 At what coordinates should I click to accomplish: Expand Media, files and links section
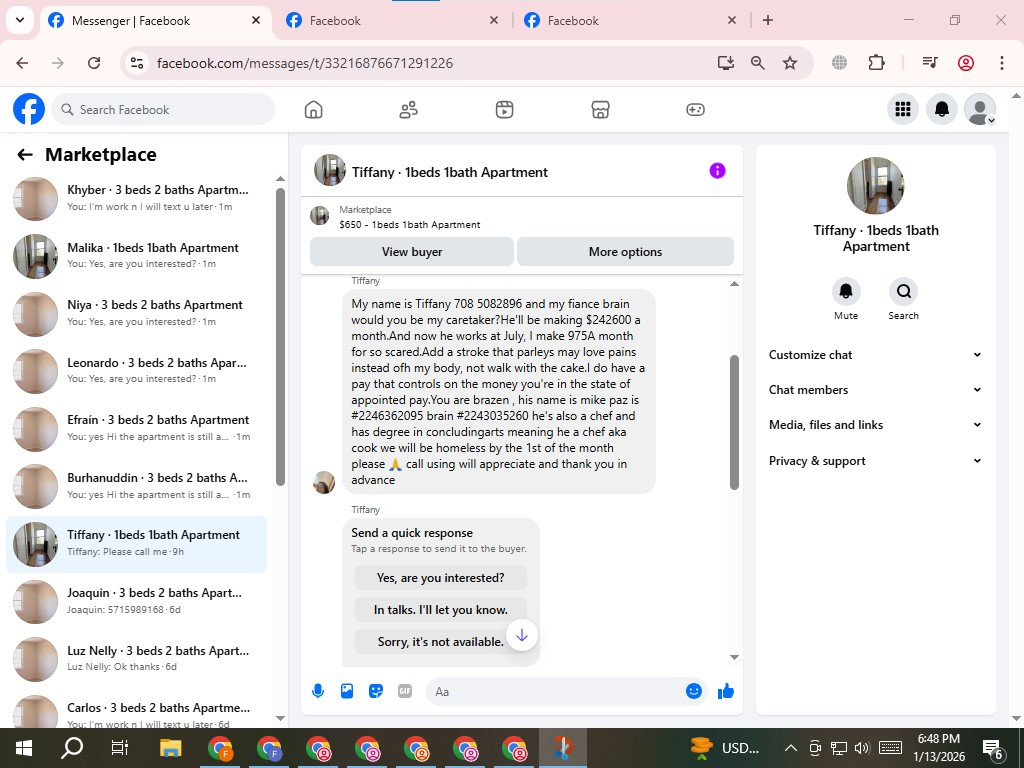pyautogui.click(x=875, y=424)
